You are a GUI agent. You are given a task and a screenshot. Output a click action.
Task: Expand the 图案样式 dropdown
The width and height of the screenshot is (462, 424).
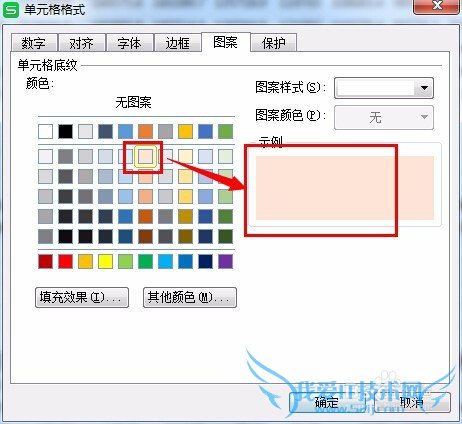coord(384,88)
